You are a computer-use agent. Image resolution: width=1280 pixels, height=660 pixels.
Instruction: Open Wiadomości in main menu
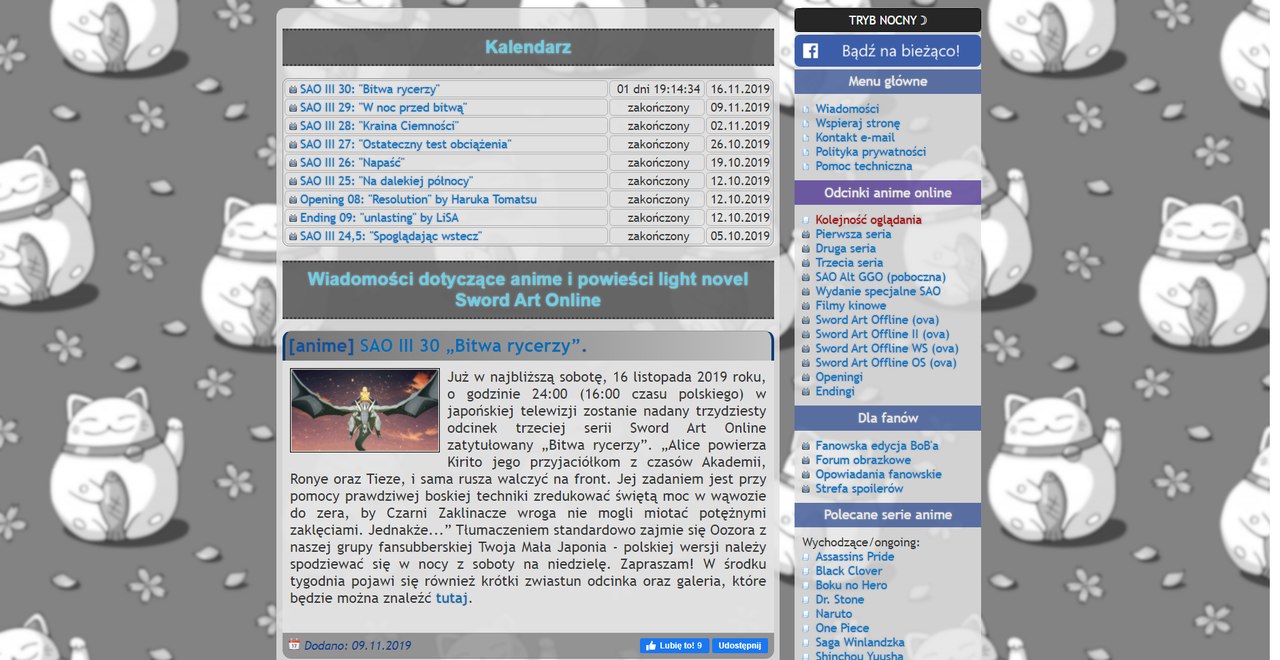point(847,109)
